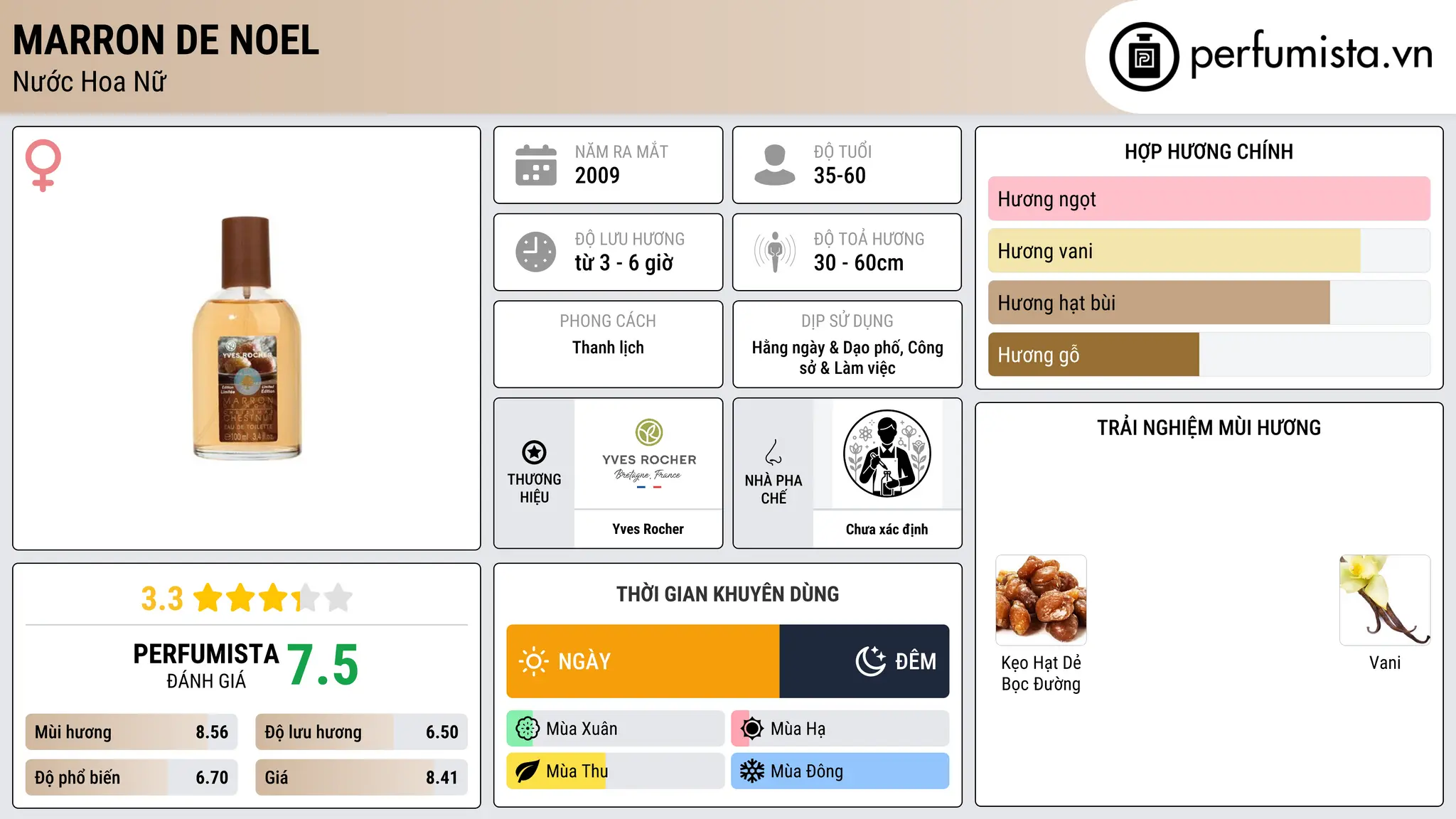Click the PERFUMISTA ĐÁNH GIÁ label
1456x819 pixels.
coord(206,665)
